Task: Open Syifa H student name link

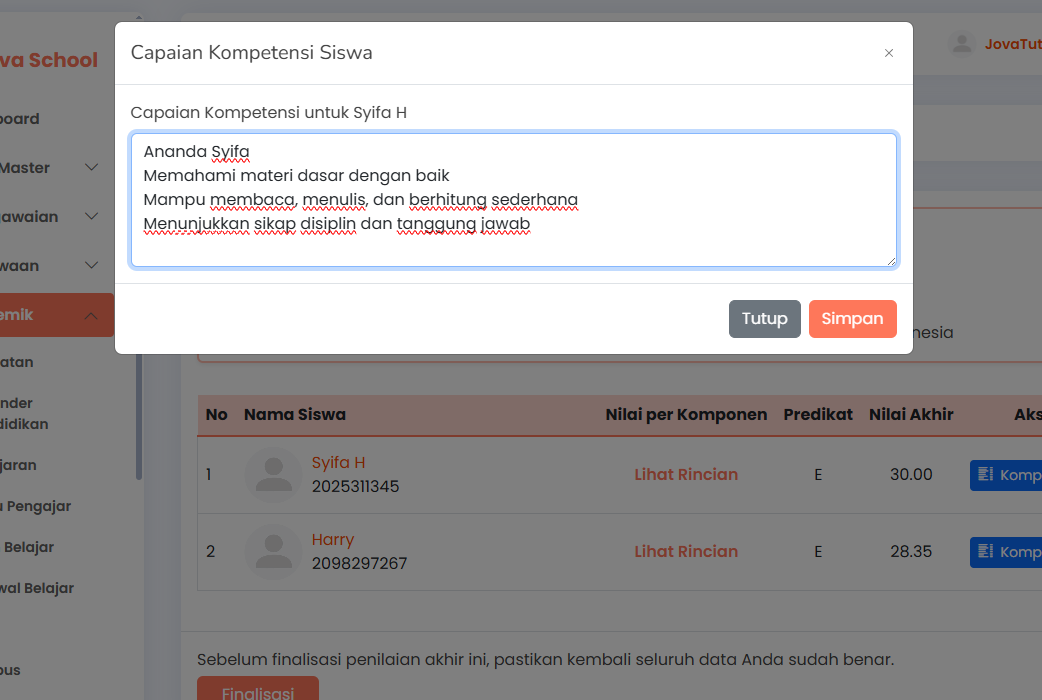Action: (338, 463)
